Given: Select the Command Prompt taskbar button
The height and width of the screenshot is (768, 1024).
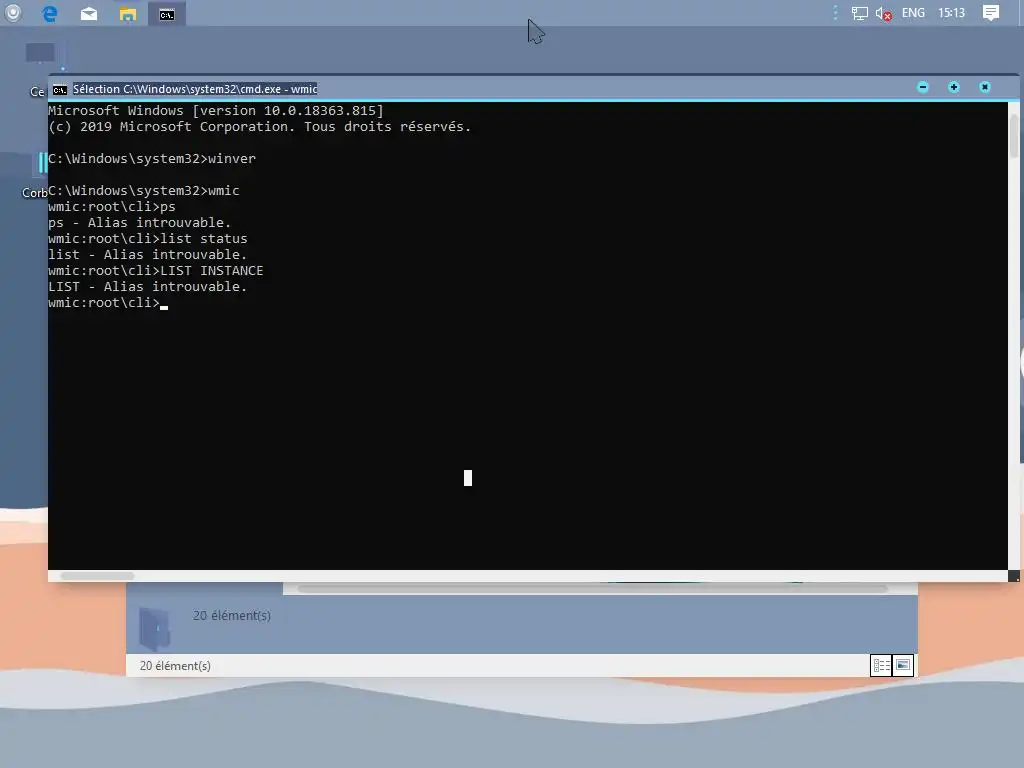Looking at the screenshot, I should click(167, 14).
